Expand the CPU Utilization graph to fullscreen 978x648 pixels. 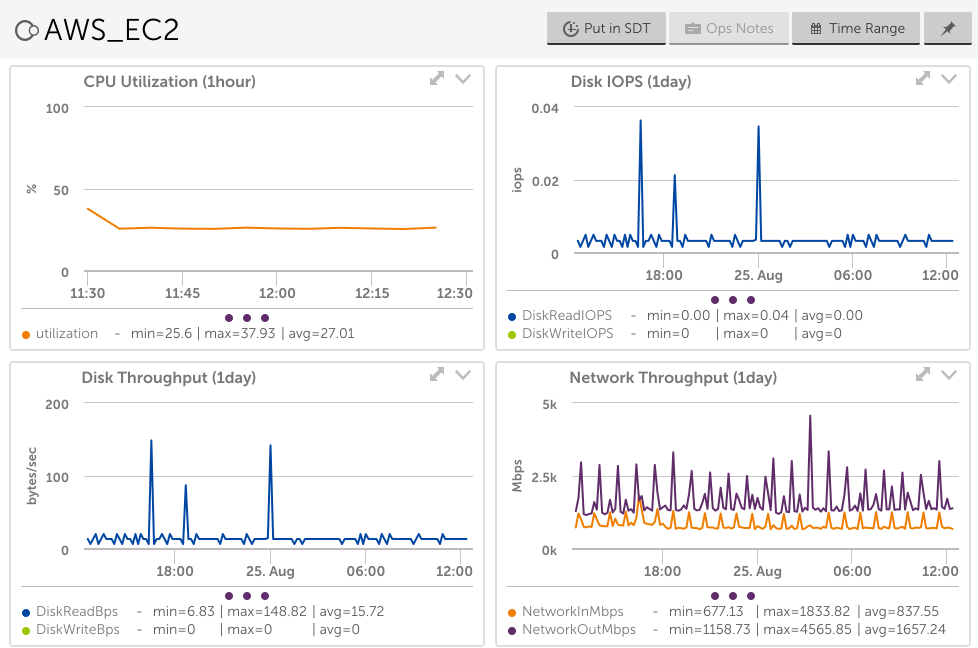(x=437, y=79)
